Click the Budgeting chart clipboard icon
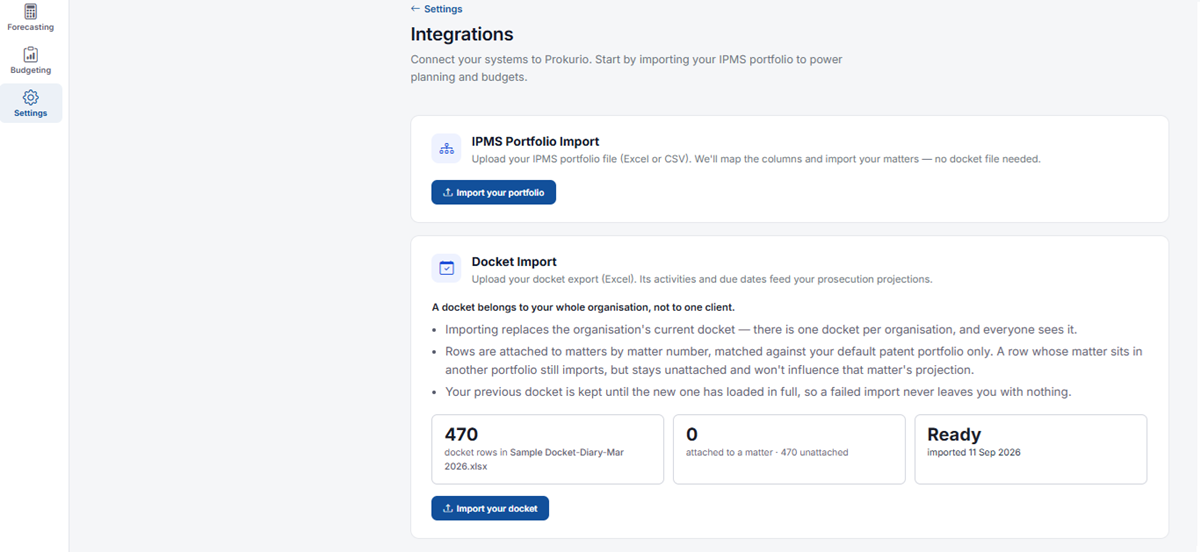This screenshot has width=1200, height=552. click(x=30, y=54)
